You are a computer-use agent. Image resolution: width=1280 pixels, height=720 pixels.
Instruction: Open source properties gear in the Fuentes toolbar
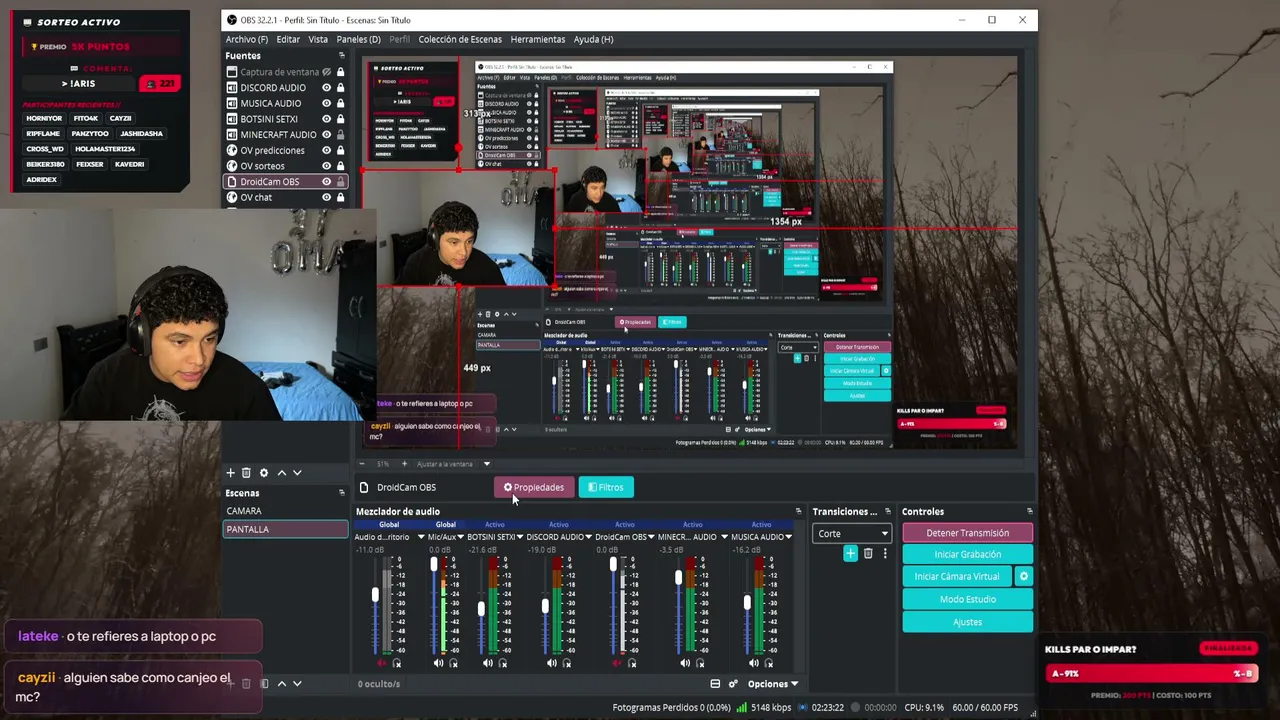tap(264, 473)
